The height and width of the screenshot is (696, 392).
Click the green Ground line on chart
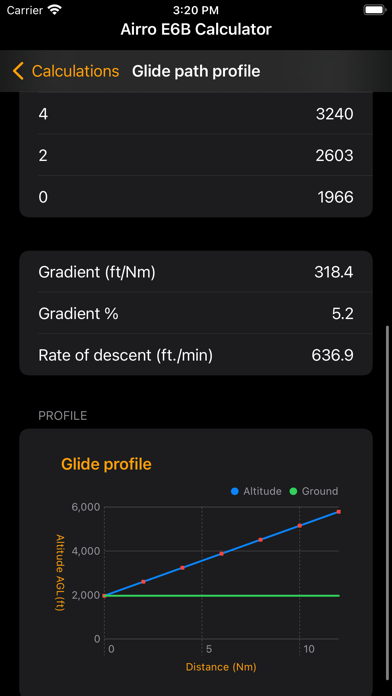click(222, 596)
